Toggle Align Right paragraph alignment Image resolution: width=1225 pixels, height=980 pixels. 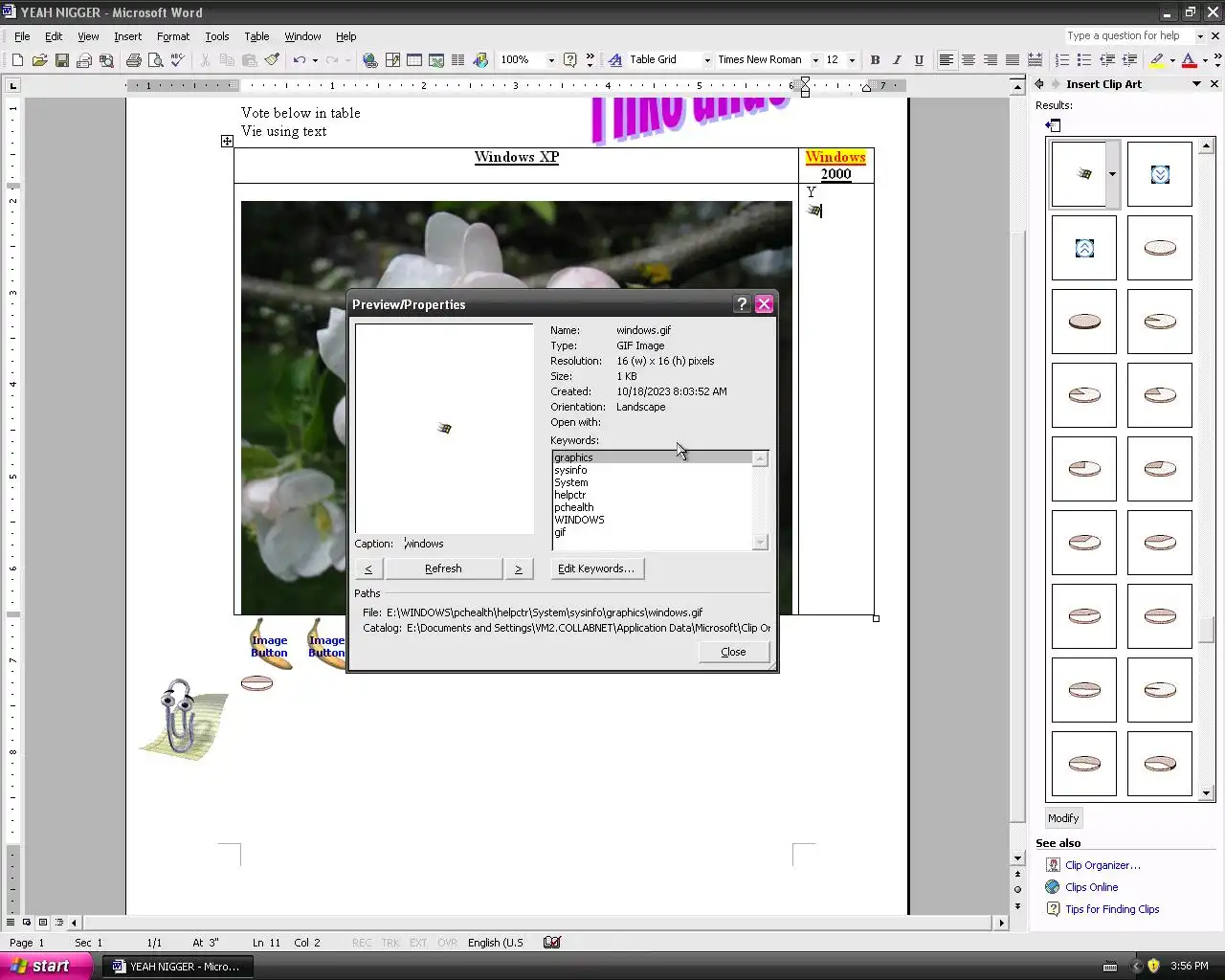pyautogui.click(x=991, y=60)
